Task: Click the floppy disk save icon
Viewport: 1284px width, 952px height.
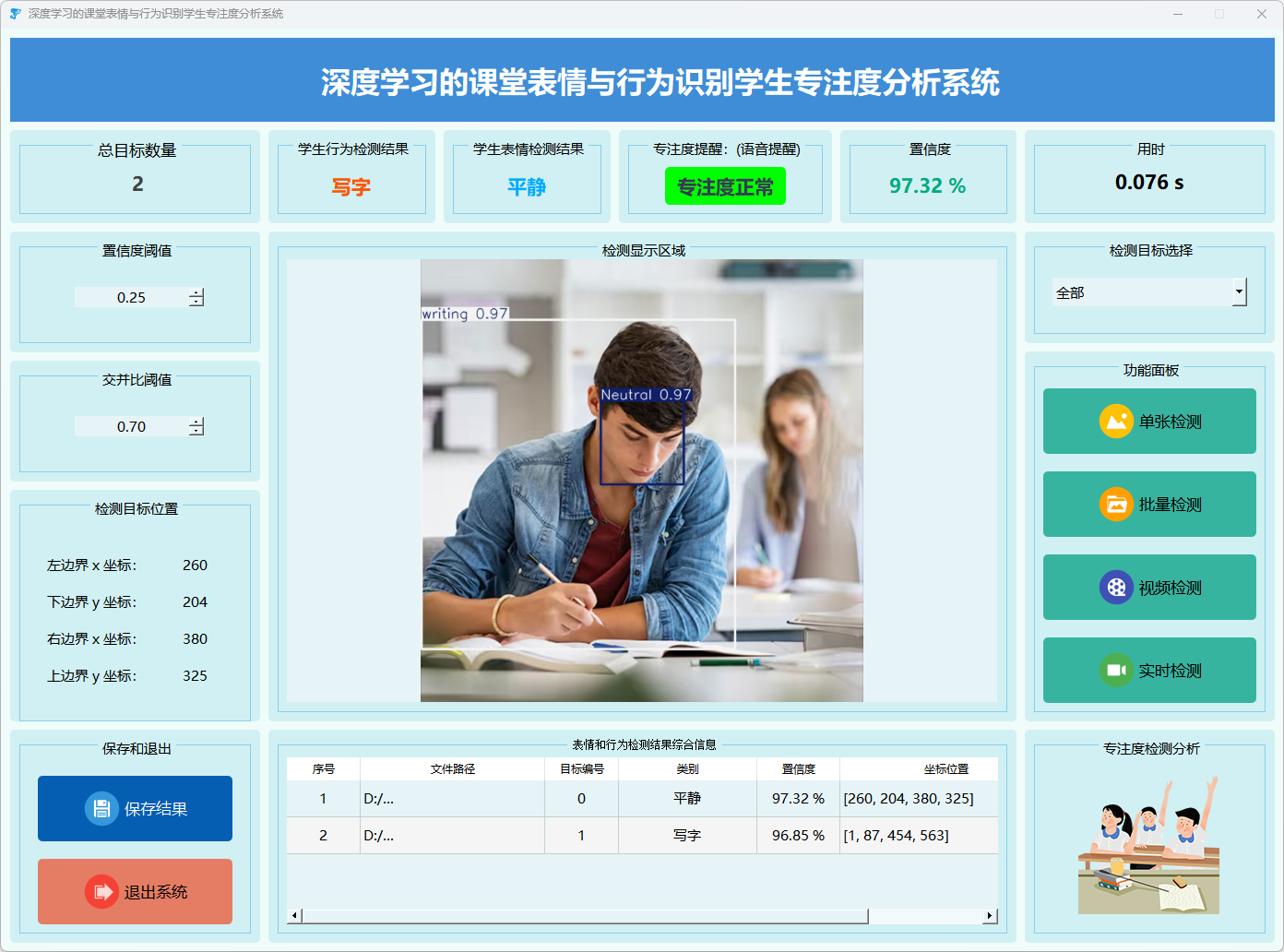Action: 101,809
